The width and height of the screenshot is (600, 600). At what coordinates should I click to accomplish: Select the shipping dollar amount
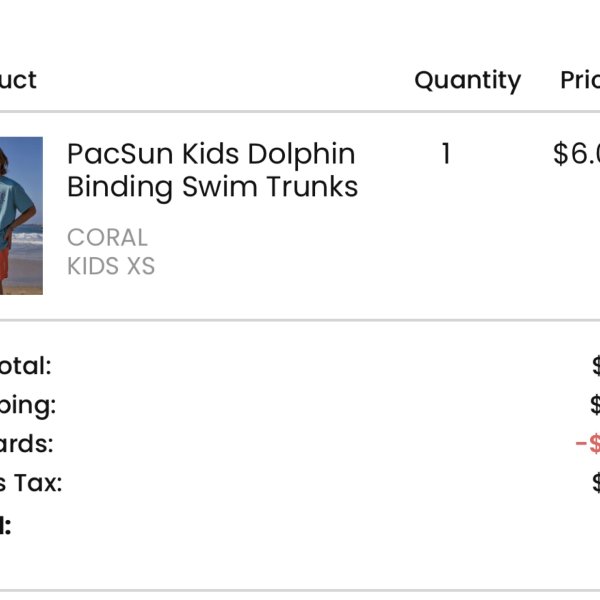(595, 405)
